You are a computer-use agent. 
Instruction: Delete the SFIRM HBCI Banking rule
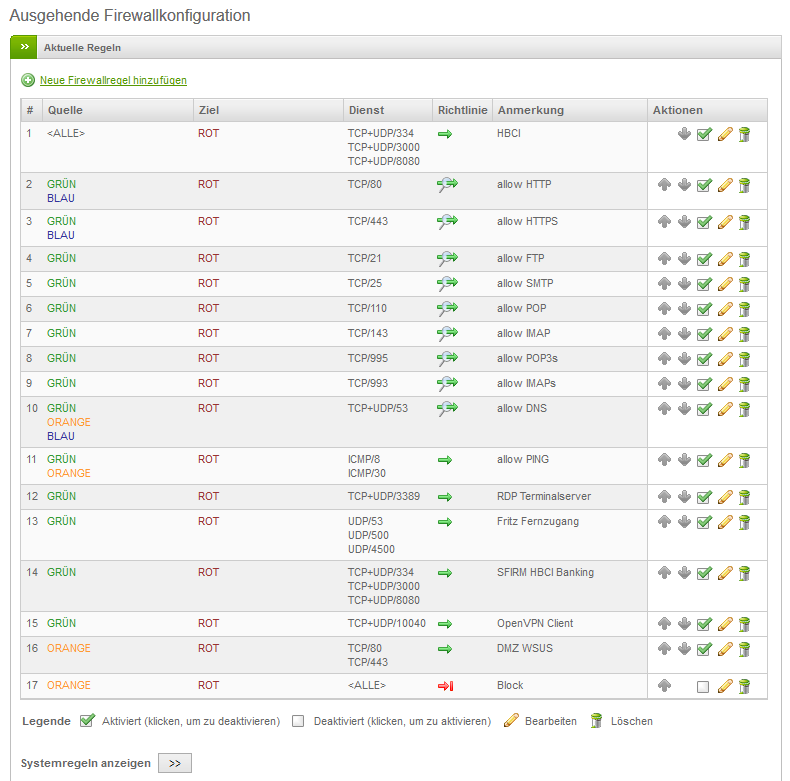pyautogui.click(x=744, y=573)
